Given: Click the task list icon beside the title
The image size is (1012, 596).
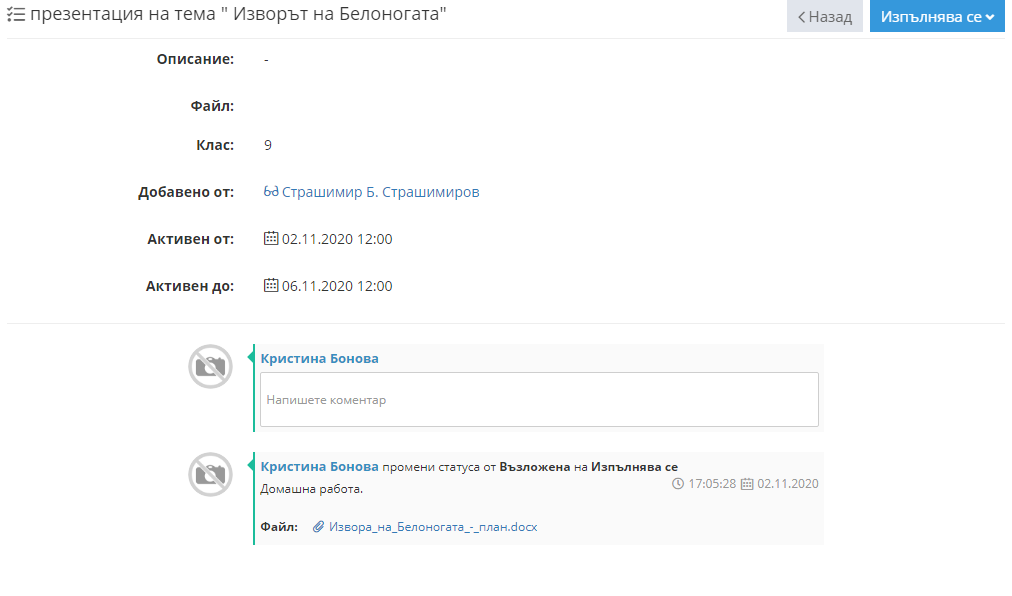Looking at the screenshot, I should [16, 14].
